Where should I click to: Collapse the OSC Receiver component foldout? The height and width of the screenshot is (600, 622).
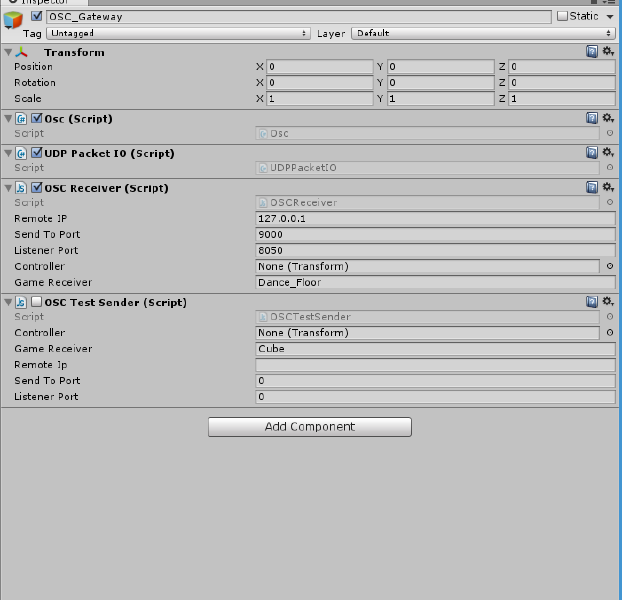(8, 188)
